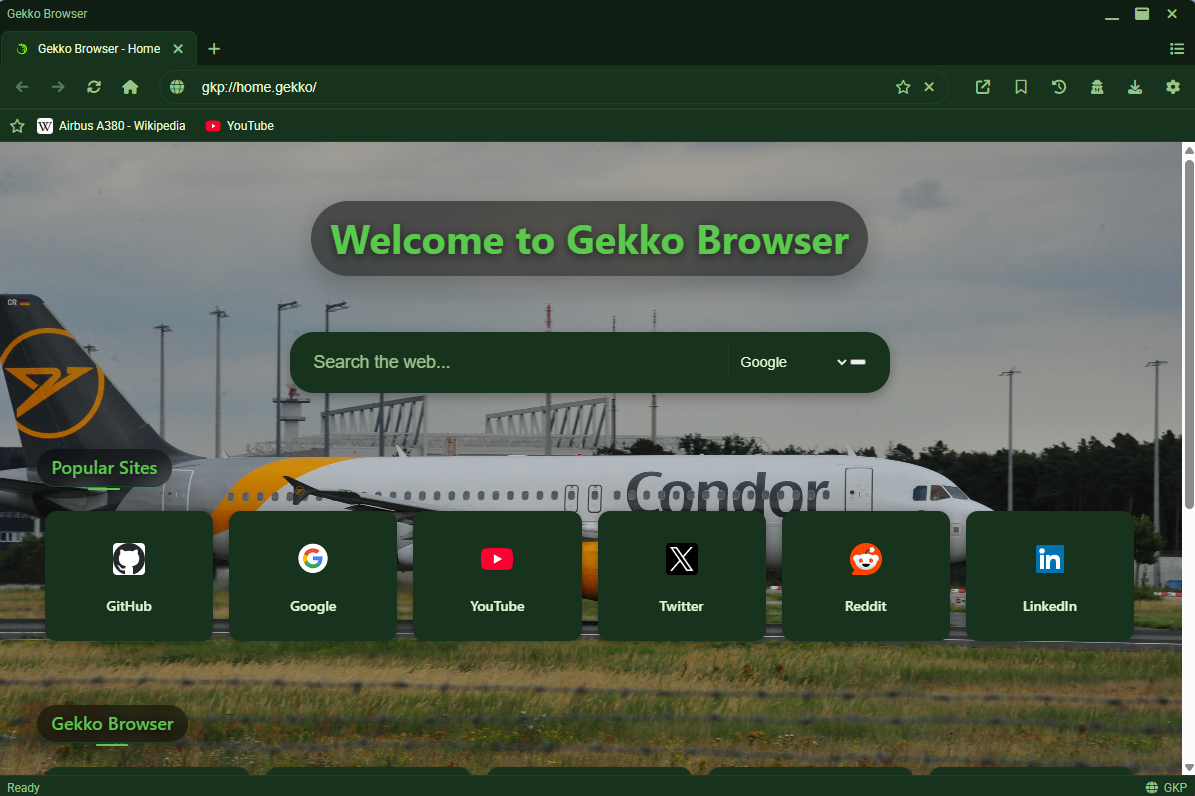Click the GKP protocol indicator in status bar

1166,788
